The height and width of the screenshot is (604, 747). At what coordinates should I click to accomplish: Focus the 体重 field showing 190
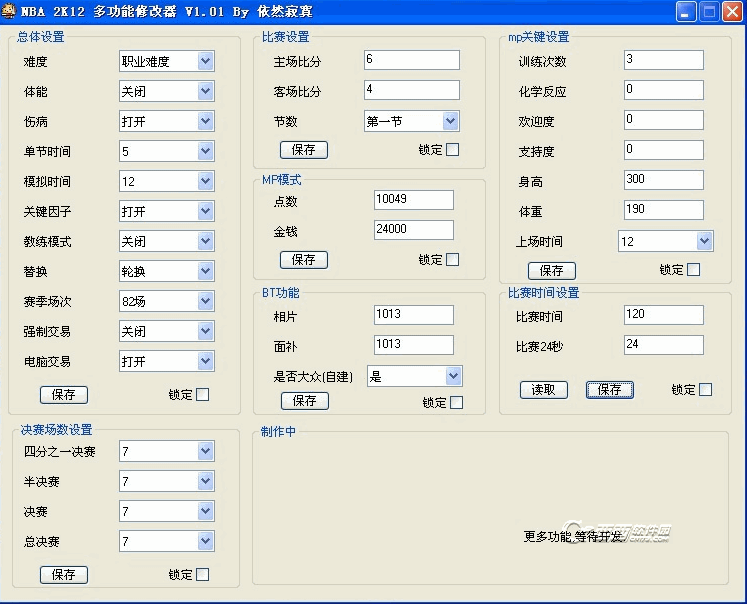(664, 210)
